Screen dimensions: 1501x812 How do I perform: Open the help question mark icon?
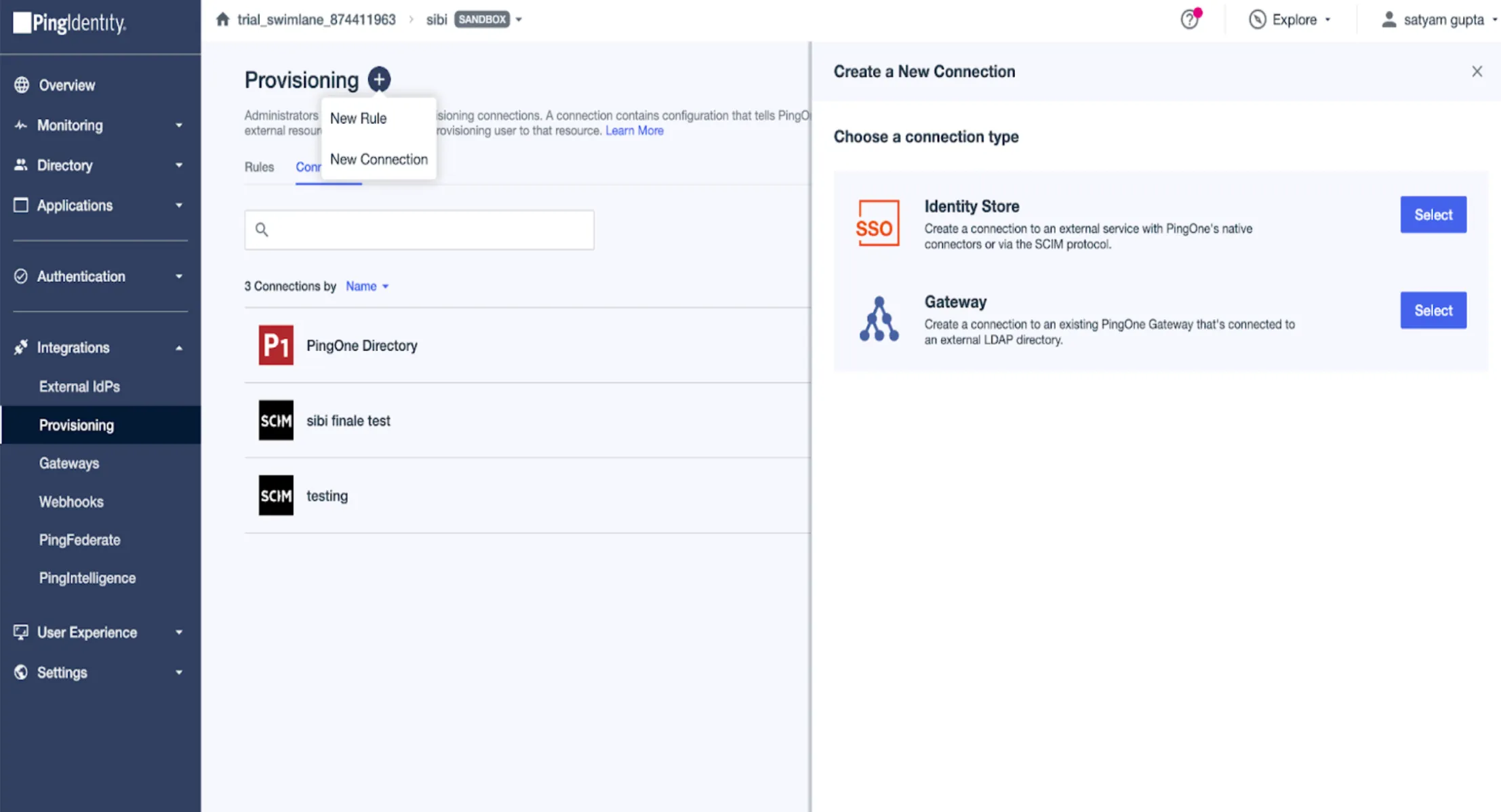(1190, 19)
